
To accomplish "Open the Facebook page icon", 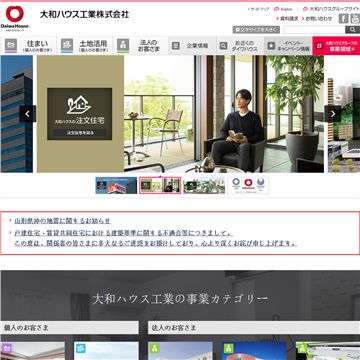I will point(343,19).
